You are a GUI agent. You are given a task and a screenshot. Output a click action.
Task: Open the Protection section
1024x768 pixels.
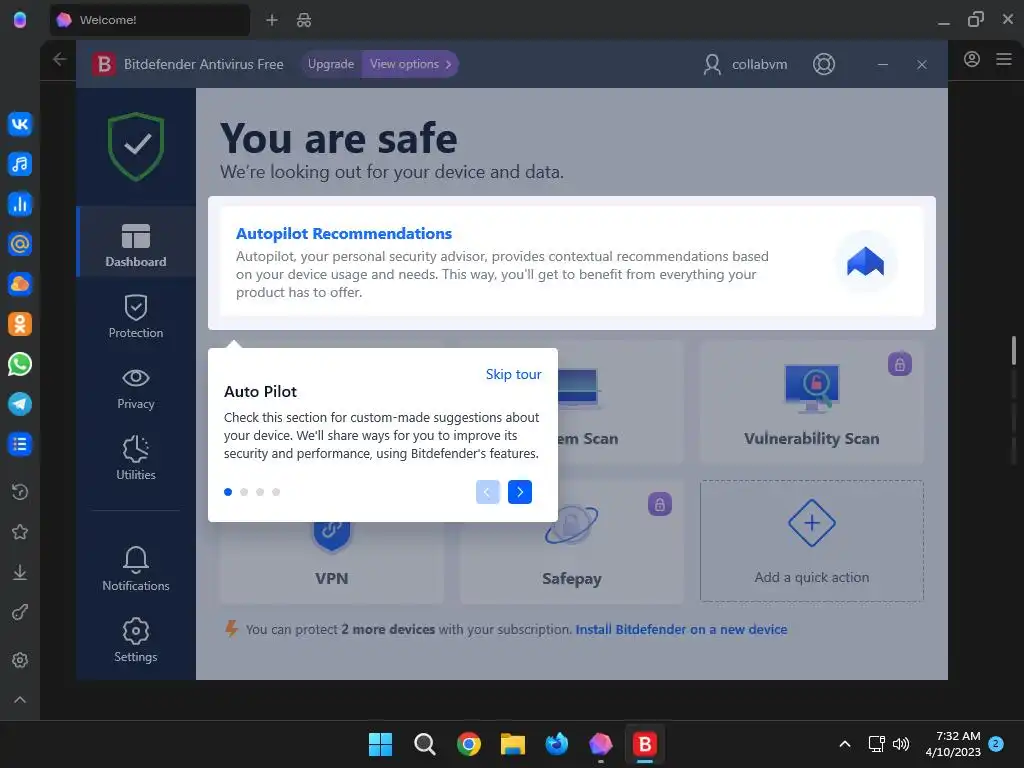tap(136, 316)
